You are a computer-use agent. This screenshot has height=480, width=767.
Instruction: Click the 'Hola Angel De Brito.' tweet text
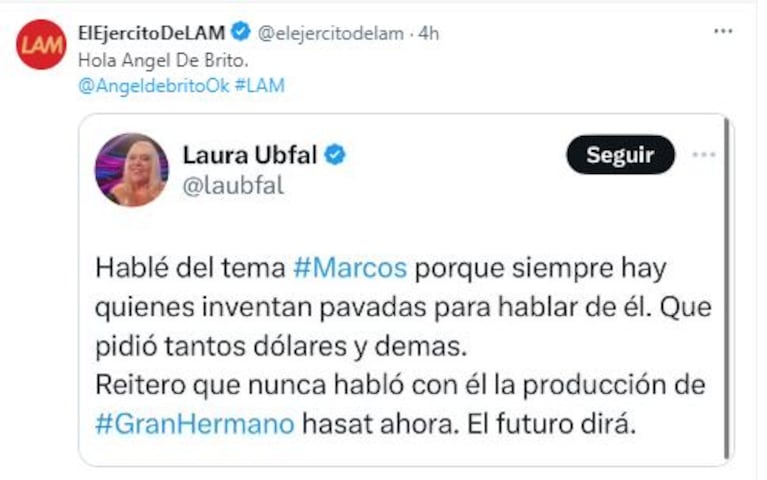tap(163, 60)
